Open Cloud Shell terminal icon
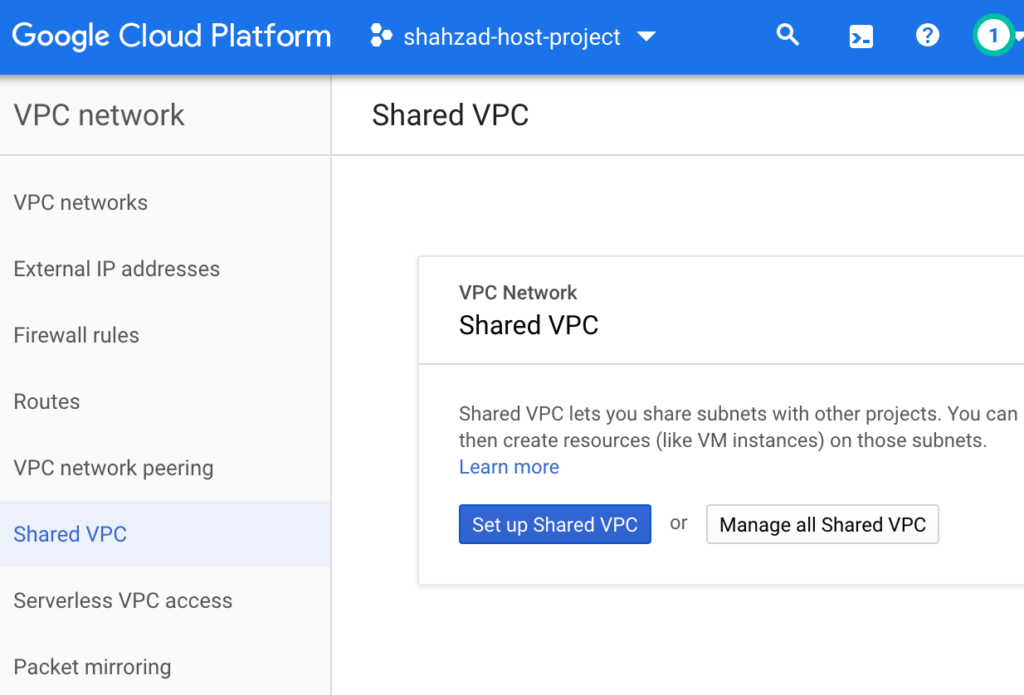The image size is (1024, 695). click(x=861, y=37)
